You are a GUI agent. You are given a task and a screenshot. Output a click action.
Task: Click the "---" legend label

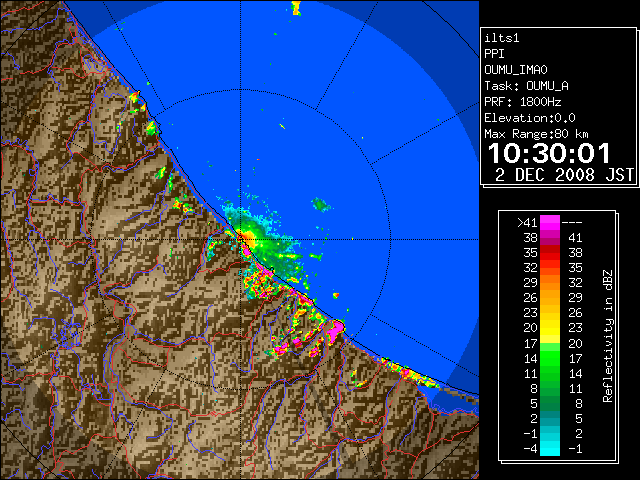click(x=572, y=222)
